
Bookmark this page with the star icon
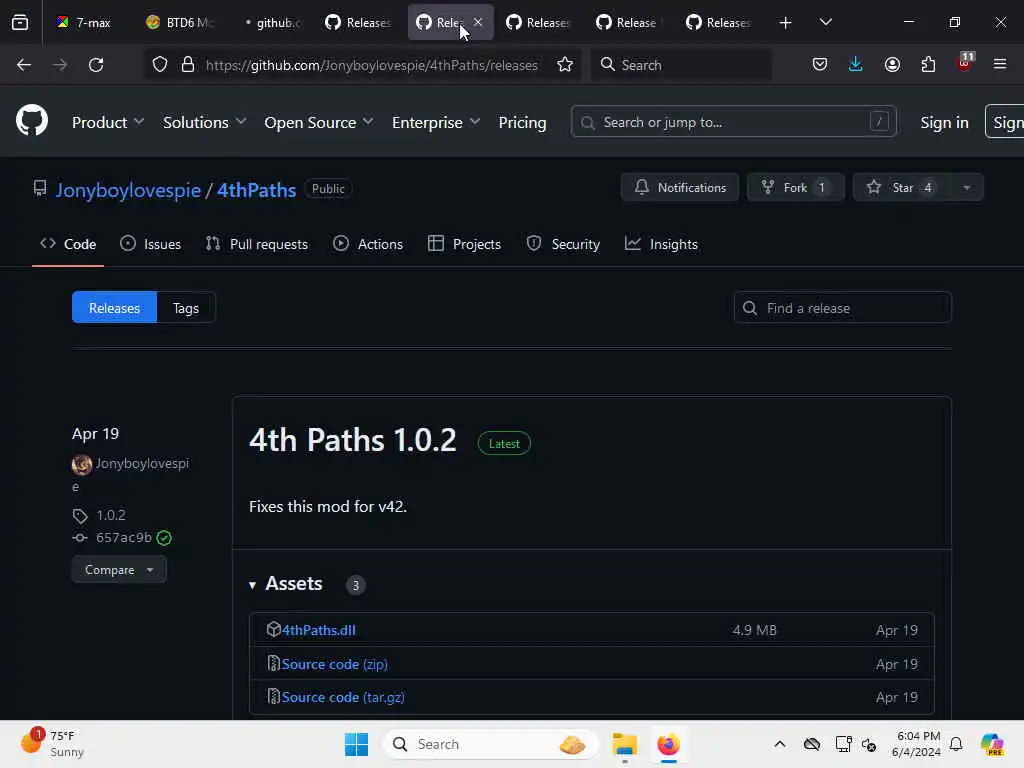click(x=565, y=65)
